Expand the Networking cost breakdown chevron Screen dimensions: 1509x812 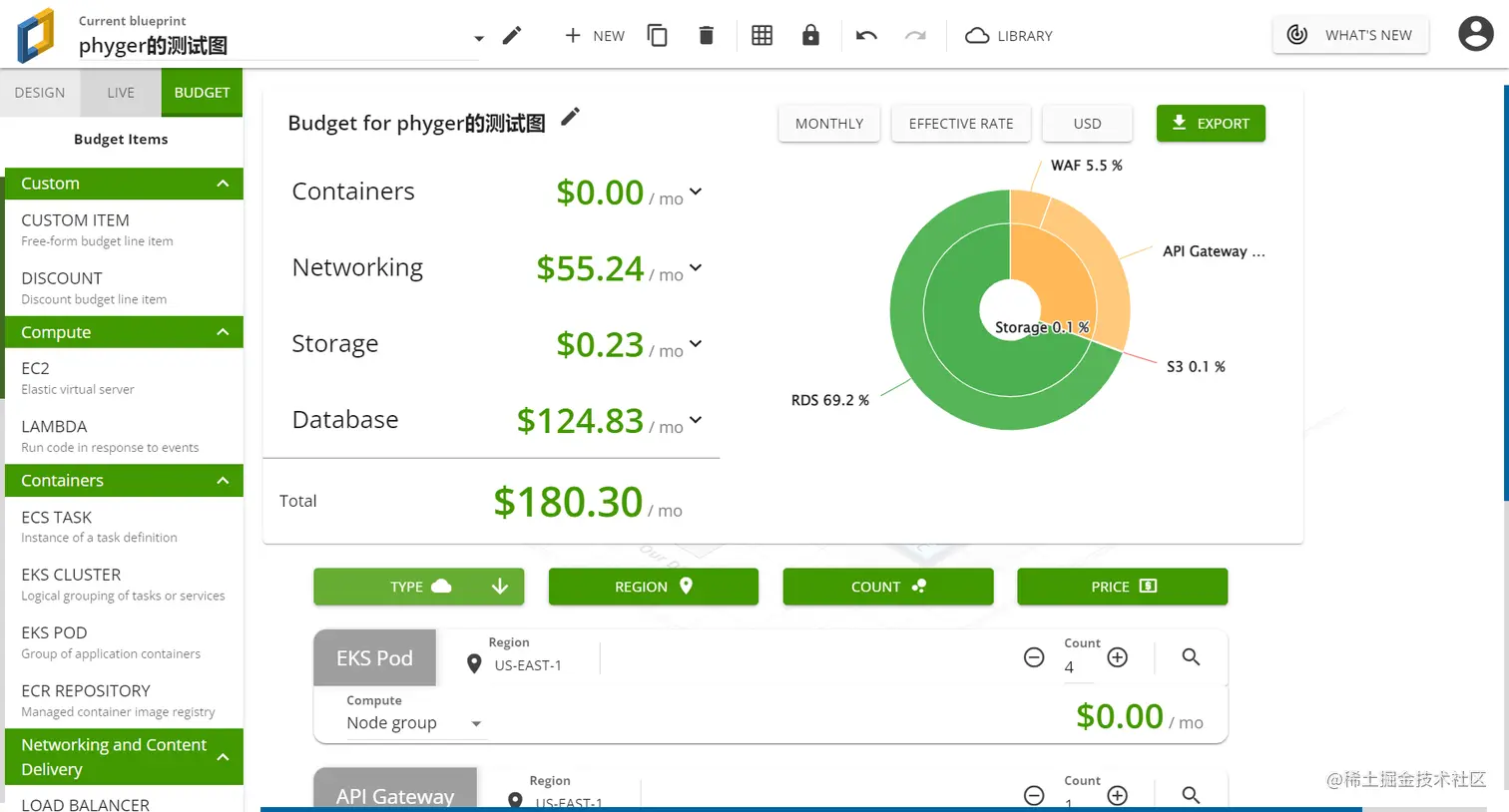(696, 267)
